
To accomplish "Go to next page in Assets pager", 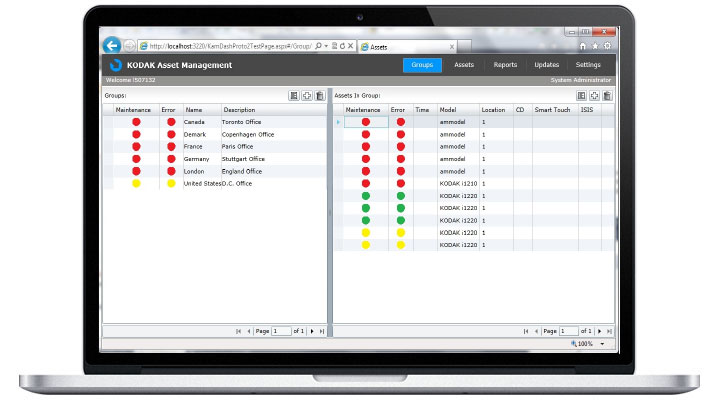I will coord(600,331).
